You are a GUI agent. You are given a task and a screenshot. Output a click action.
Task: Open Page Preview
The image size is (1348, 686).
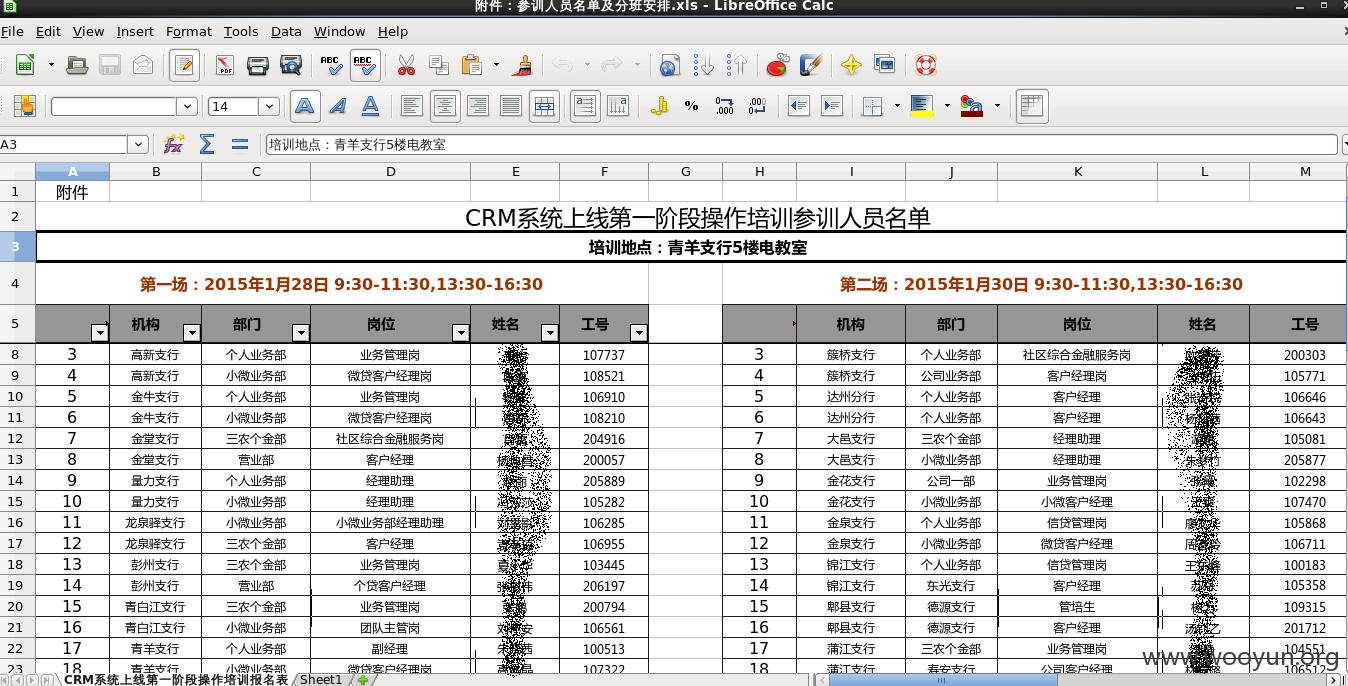point(290,66)
